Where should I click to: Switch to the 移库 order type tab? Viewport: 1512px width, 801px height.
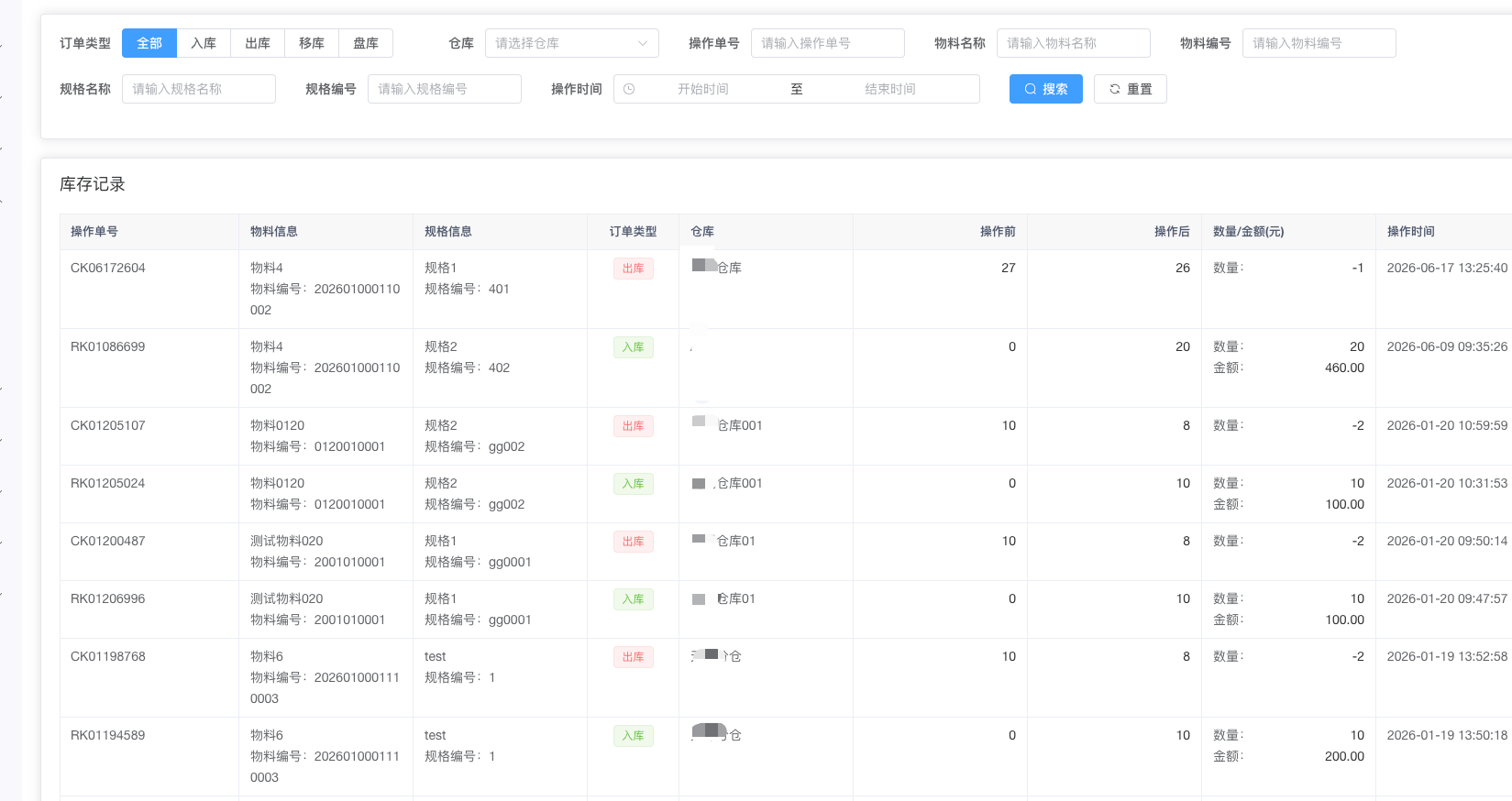tap(312, 43)
